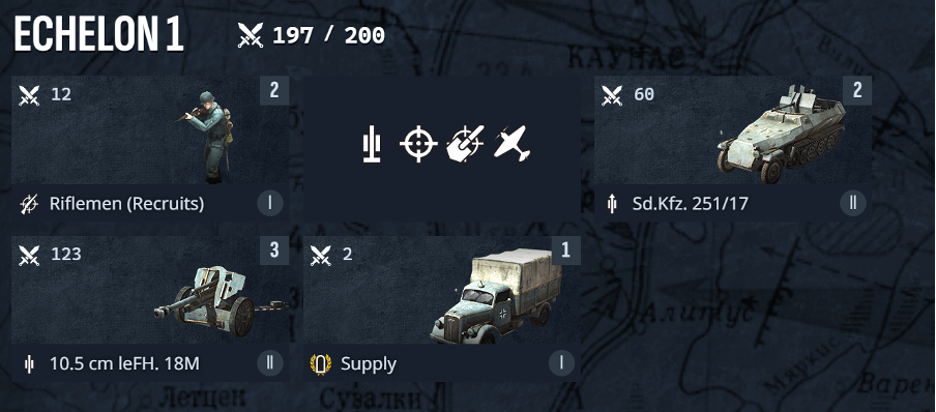Screen dimensions: 936x412
Task: Click the infantry category icon in center panel
Action: (x=371, y=145)
